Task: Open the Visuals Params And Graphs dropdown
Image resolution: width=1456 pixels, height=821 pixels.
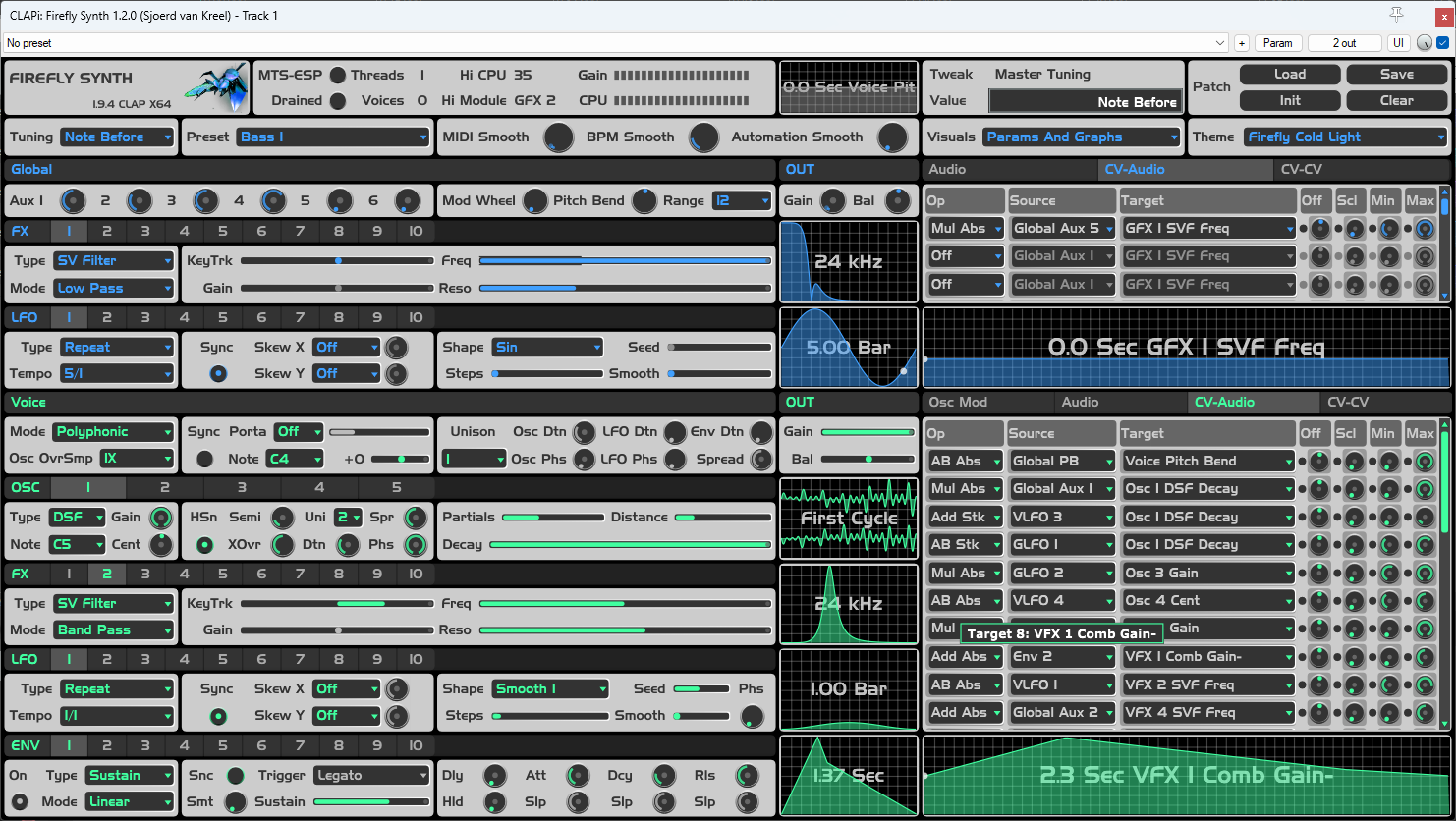Action: 1081,137
